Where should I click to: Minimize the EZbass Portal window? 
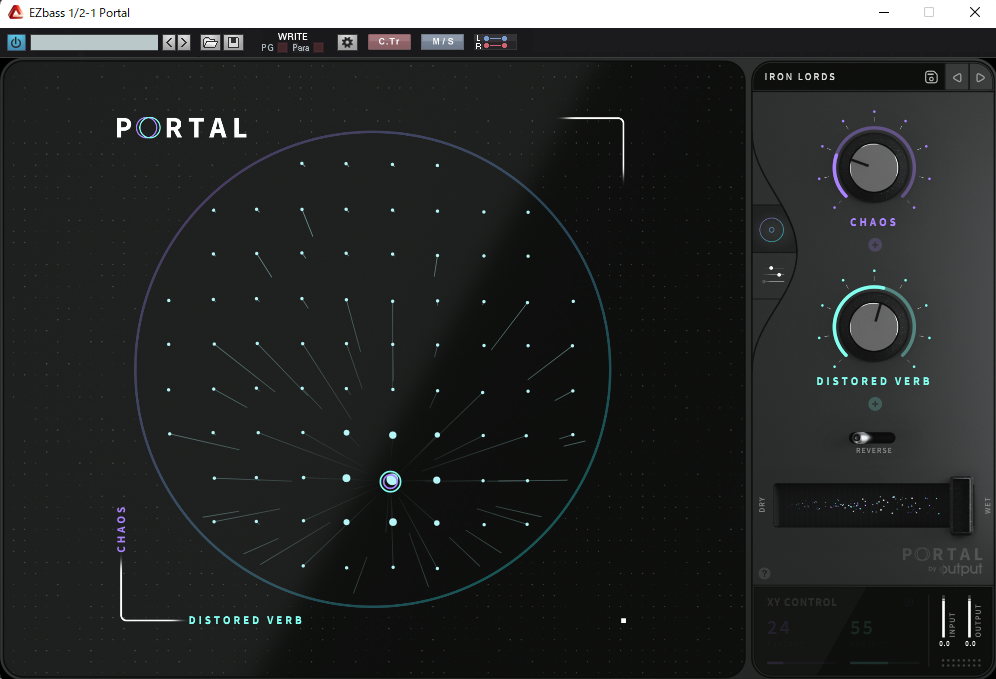coord(884,12)
